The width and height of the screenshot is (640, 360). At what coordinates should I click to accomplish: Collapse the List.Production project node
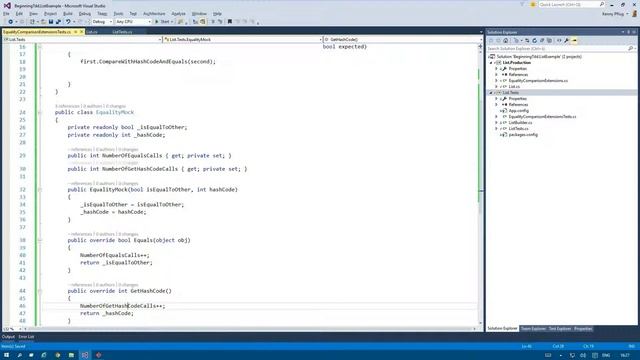(x=491, y=63)
